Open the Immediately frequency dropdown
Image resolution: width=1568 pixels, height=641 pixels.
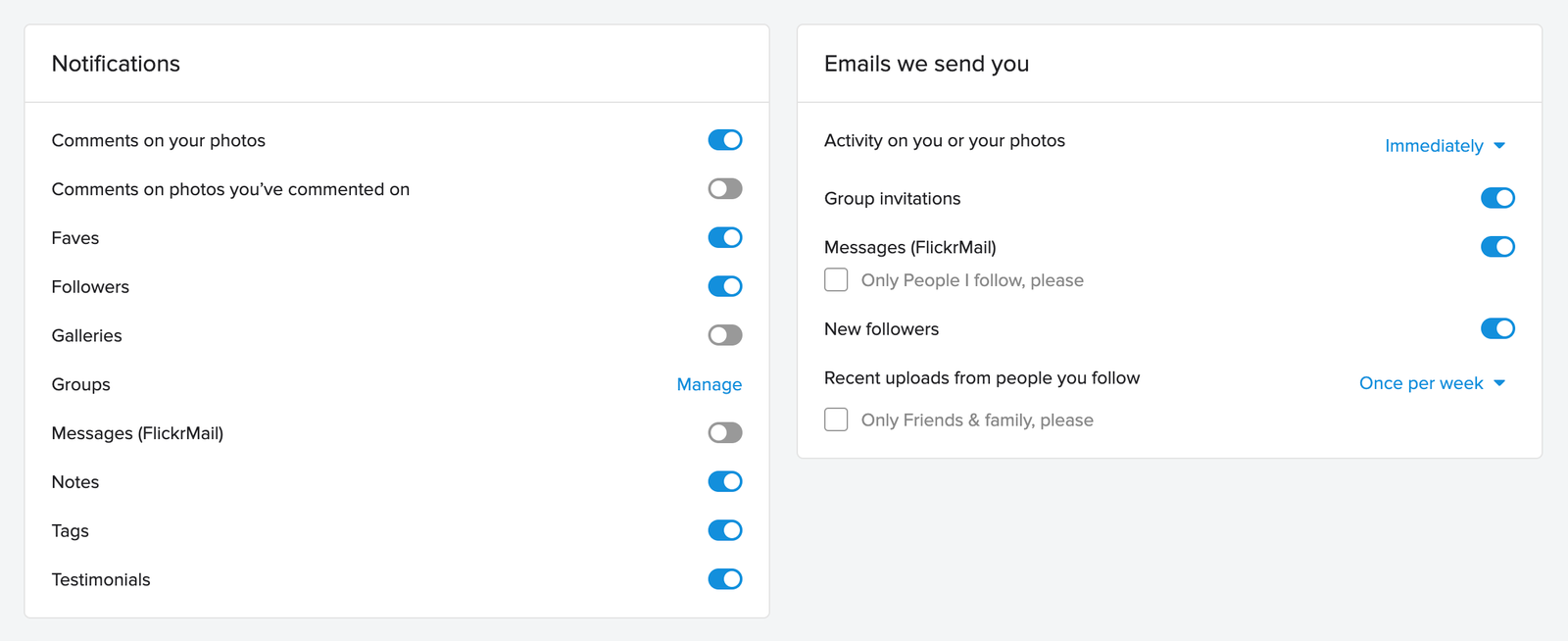click(x=1445, y=146)
